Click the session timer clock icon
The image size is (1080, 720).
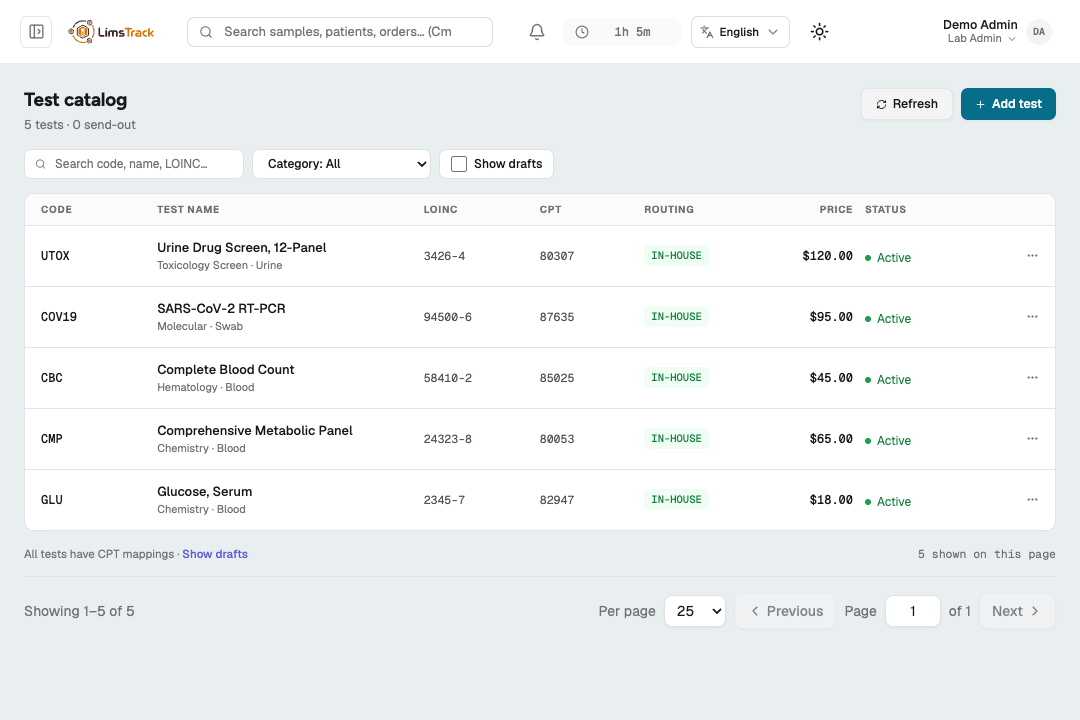(582, 32)
